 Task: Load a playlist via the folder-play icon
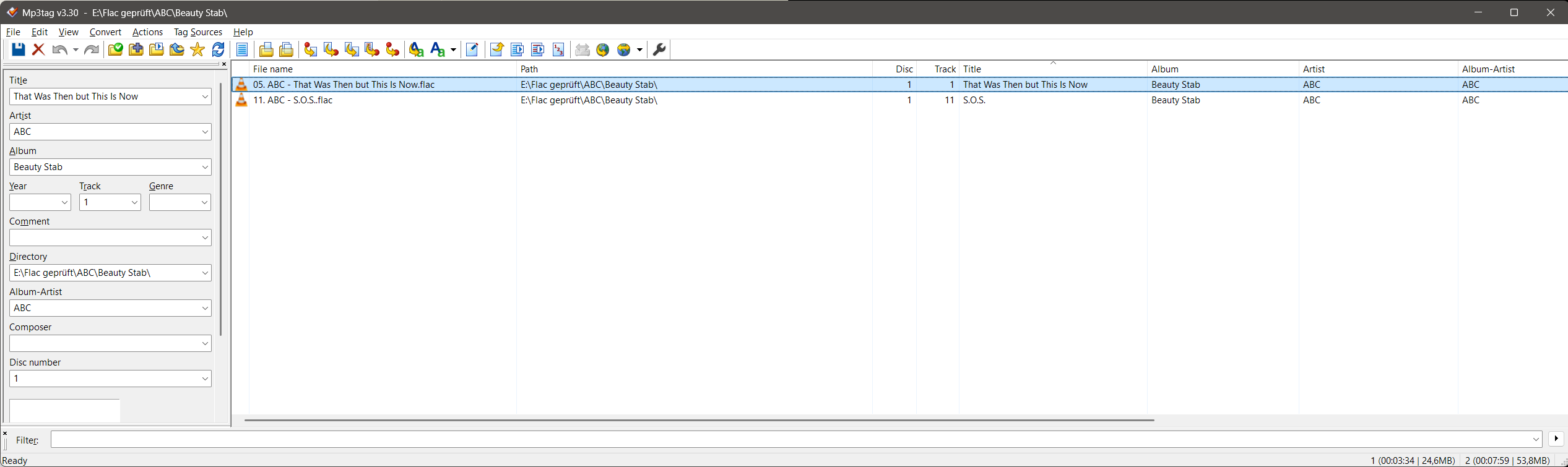[x=157, y=49]
